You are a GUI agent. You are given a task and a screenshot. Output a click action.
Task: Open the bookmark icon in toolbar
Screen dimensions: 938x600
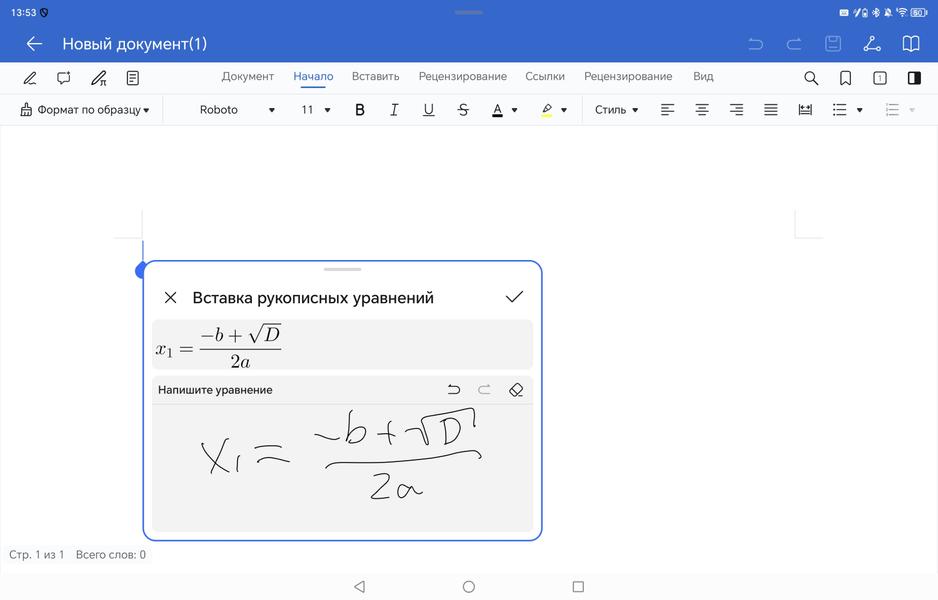(845, 77)
